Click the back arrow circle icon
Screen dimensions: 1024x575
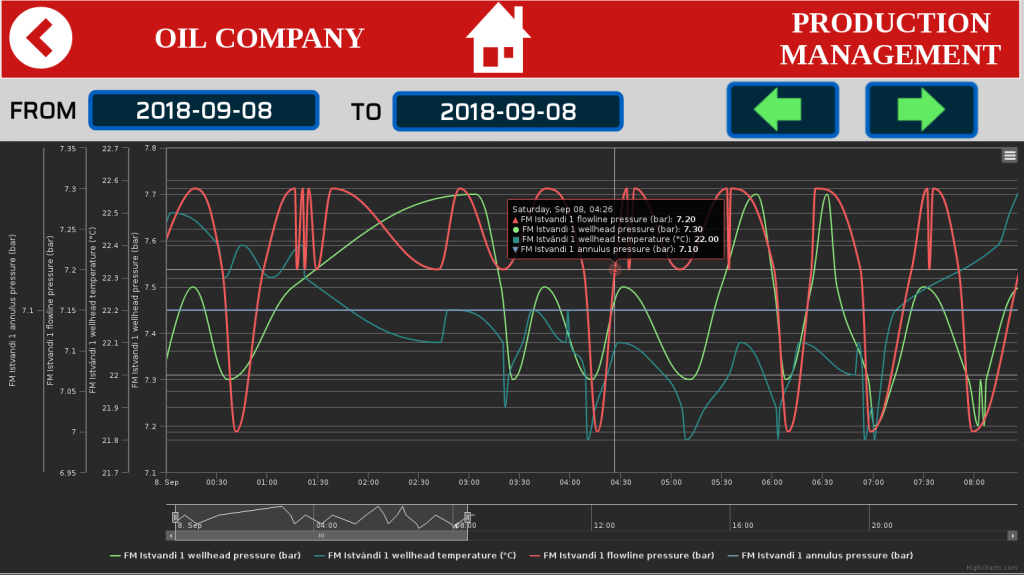[41, 37]
